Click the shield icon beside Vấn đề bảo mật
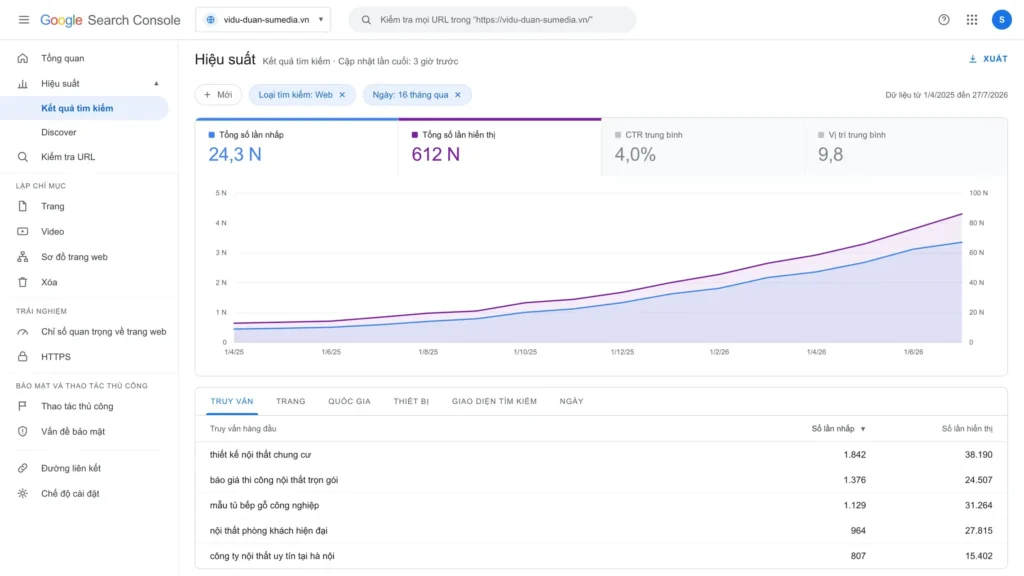 pos(23,432)
